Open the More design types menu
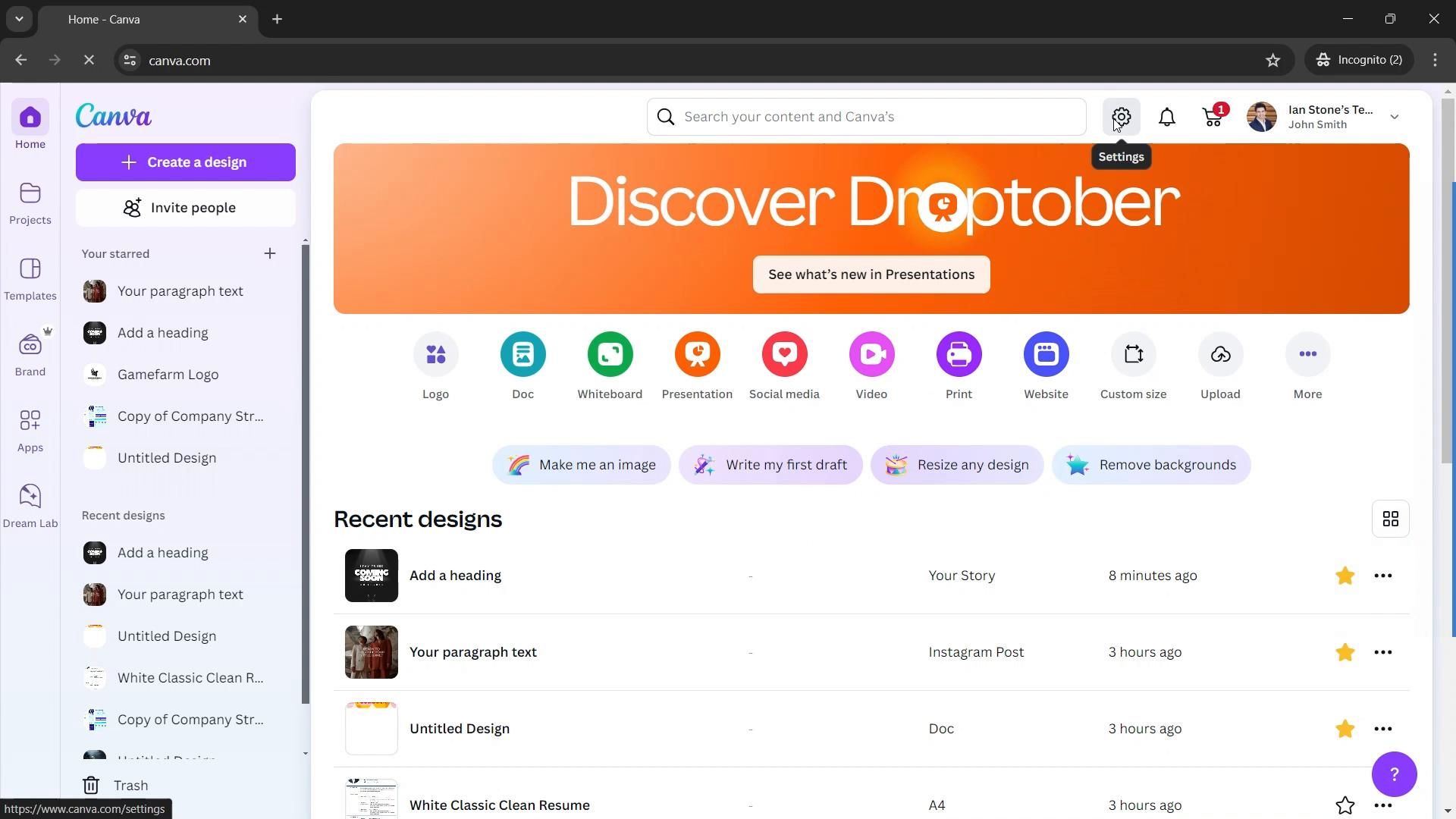 (x=1307, y=354)
